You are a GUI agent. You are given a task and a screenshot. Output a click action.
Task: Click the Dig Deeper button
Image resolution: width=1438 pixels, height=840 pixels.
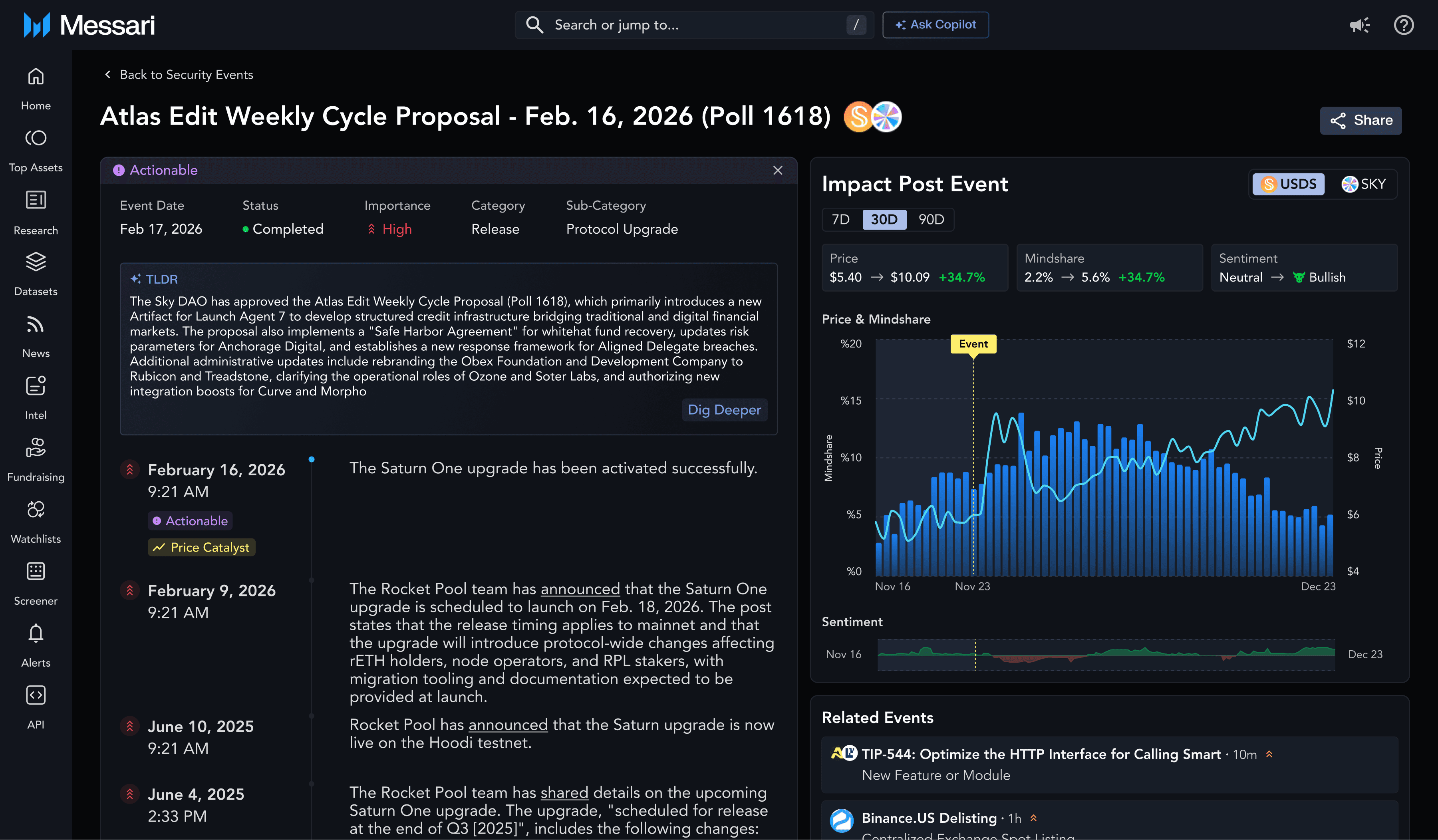pos(723,410)
